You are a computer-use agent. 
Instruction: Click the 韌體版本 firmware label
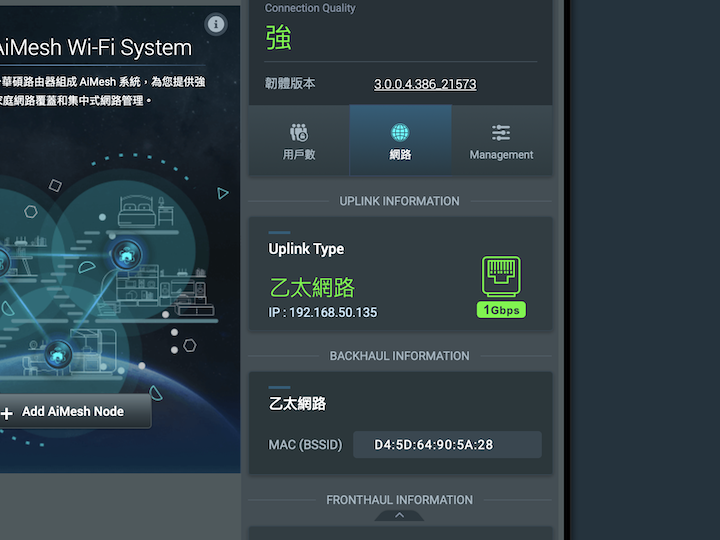(x=290, y=83)
